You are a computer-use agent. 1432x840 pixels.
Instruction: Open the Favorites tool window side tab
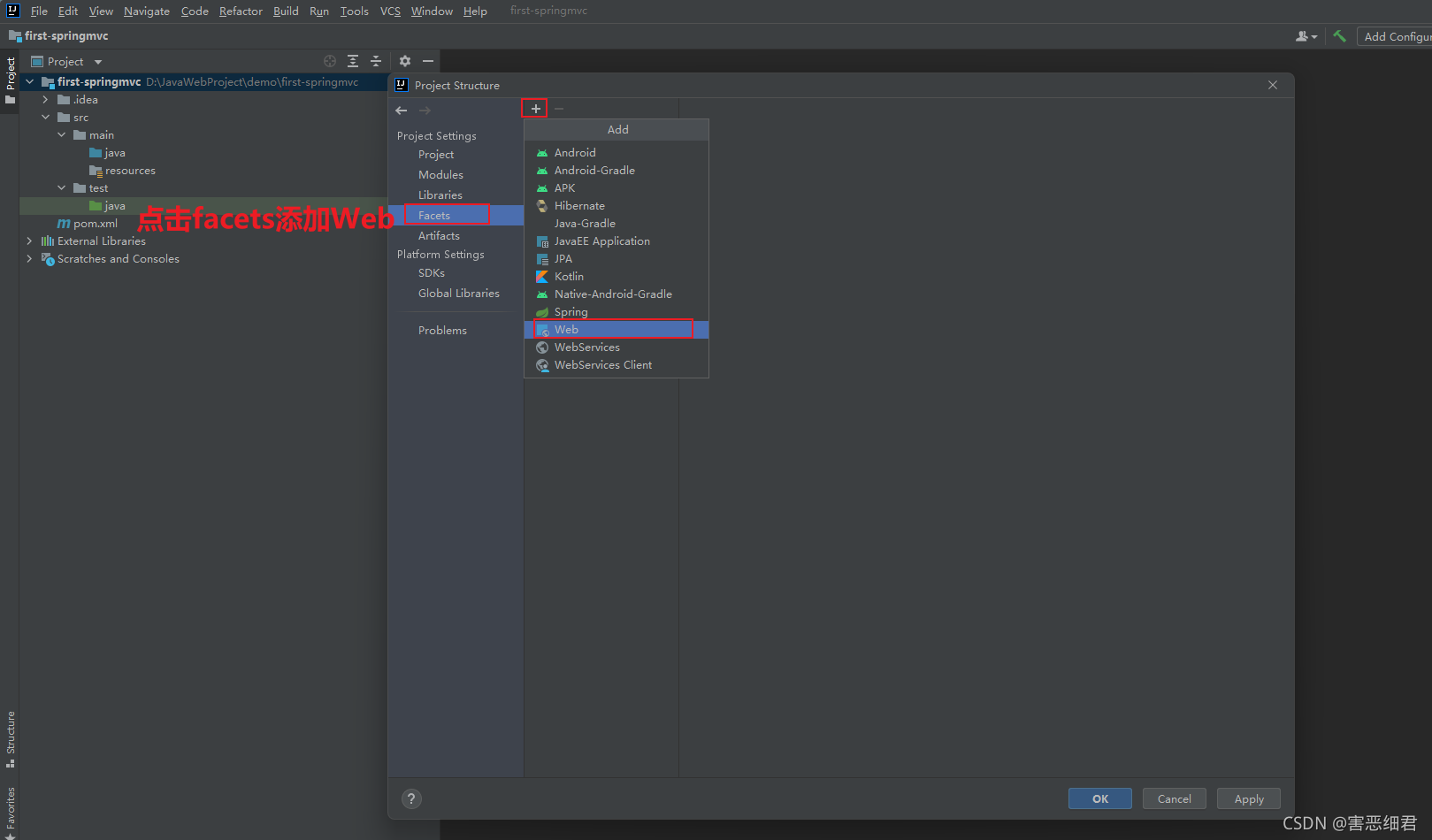coord(10,812)
